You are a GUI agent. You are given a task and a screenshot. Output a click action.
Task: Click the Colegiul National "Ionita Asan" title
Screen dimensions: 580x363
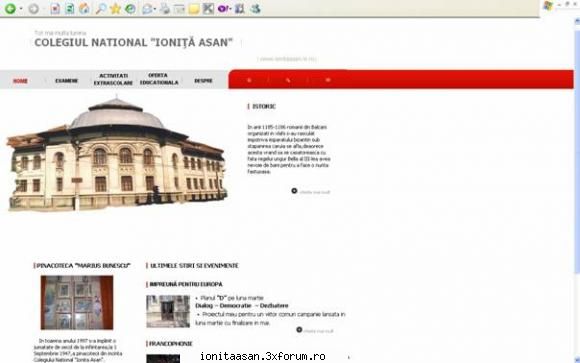point(134,43)
